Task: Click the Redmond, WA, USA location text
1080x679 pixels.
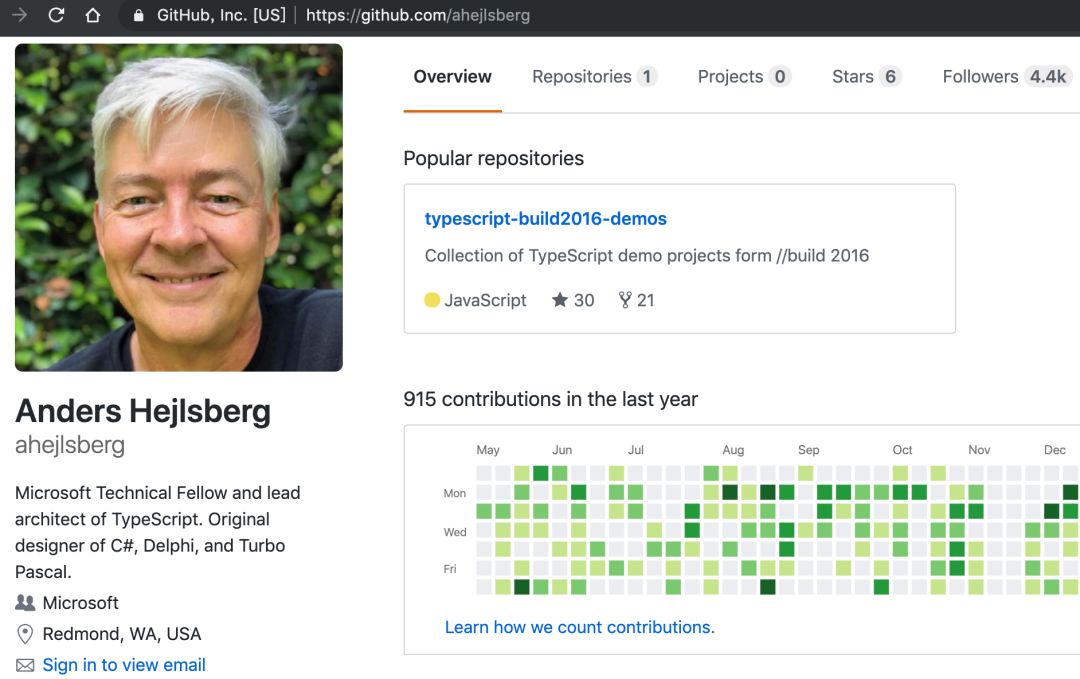Action: (x=122, y=634)
